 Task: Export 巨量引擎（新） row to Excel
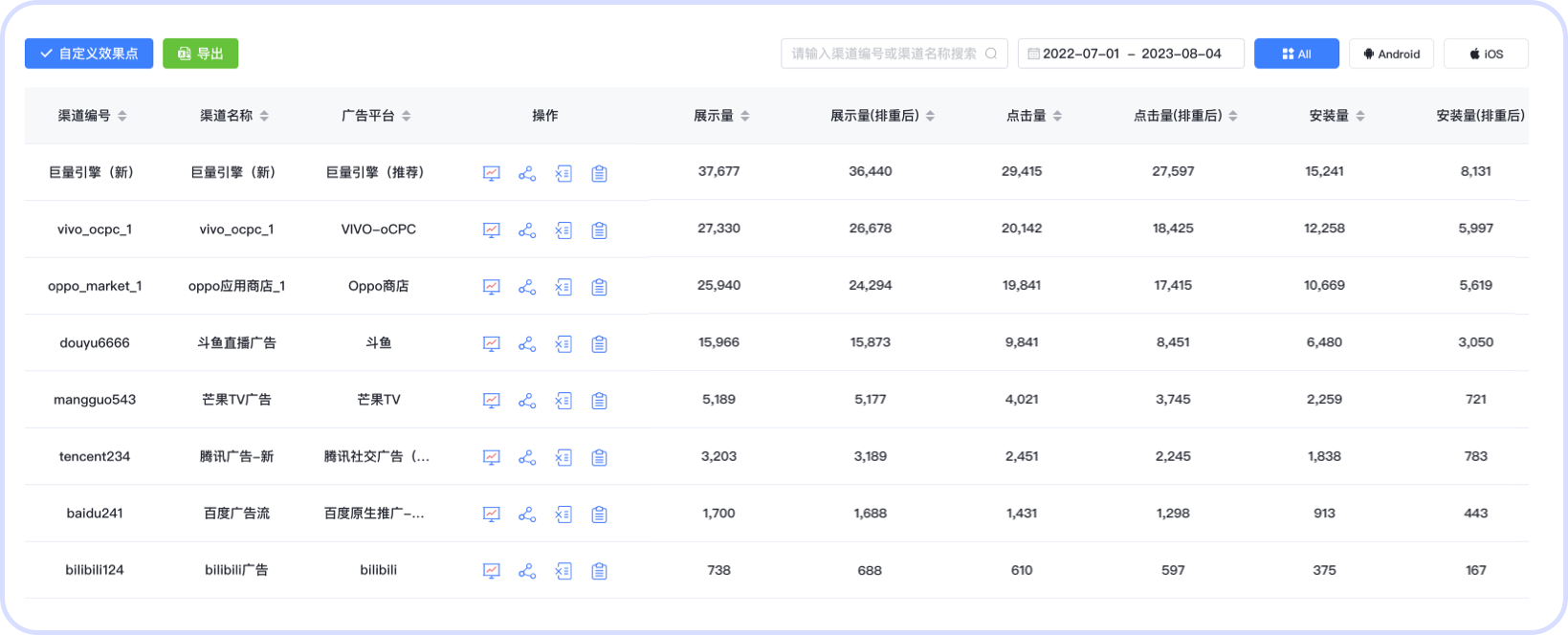(563, 173)
